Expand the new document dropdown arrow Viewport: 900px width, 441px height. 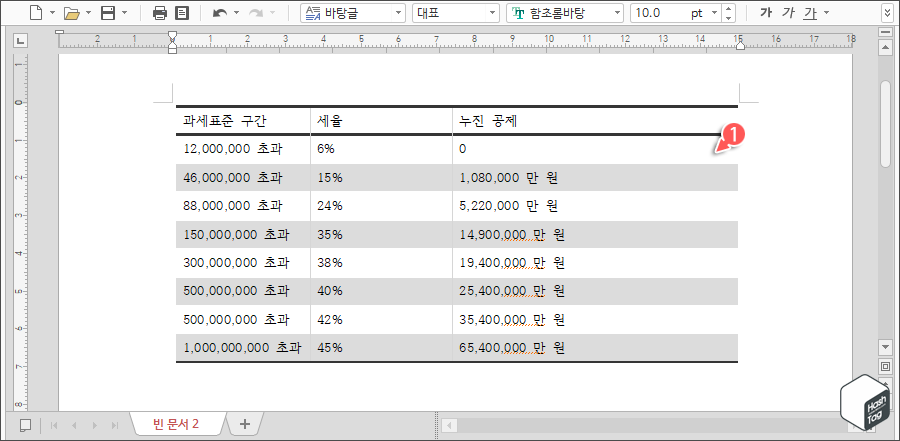pos(53,13)
